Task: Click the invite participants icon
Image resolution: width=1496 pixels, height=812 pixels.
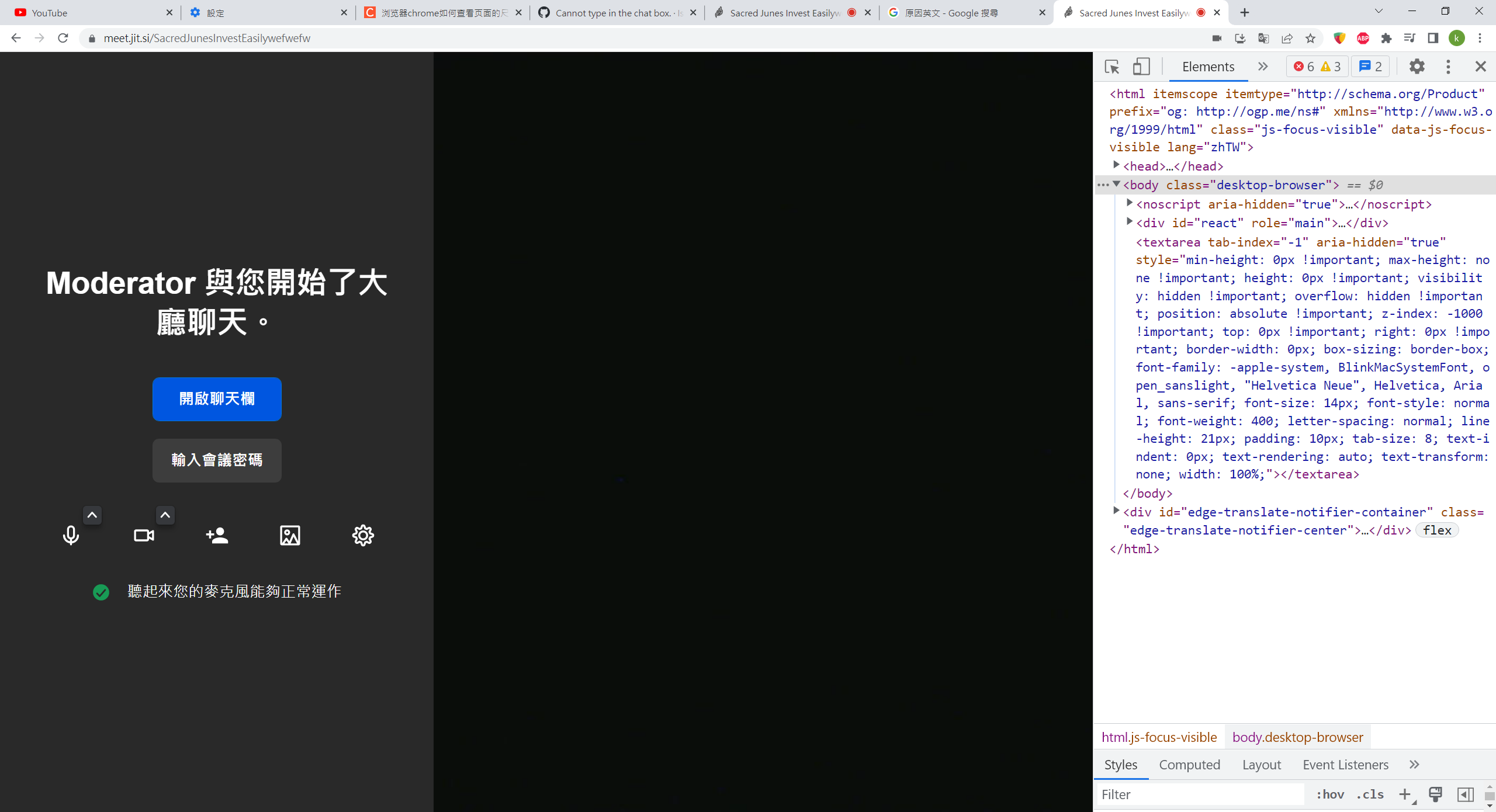Action: [217, 535]
